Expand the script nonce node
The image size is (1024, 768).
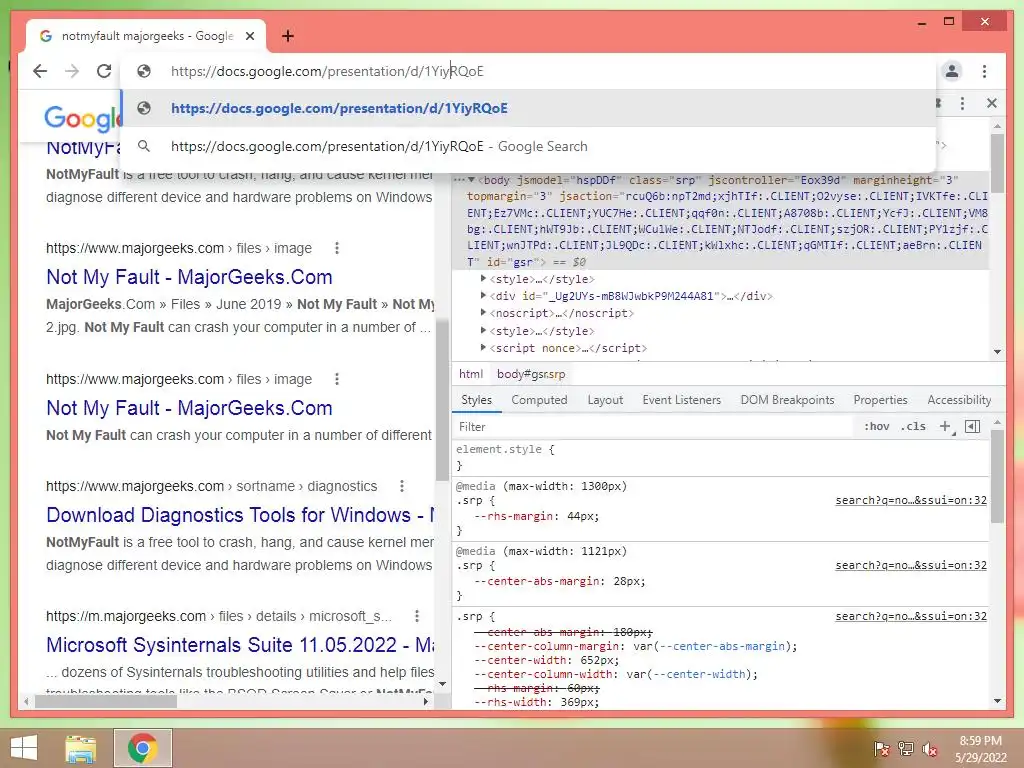point(483,347)
